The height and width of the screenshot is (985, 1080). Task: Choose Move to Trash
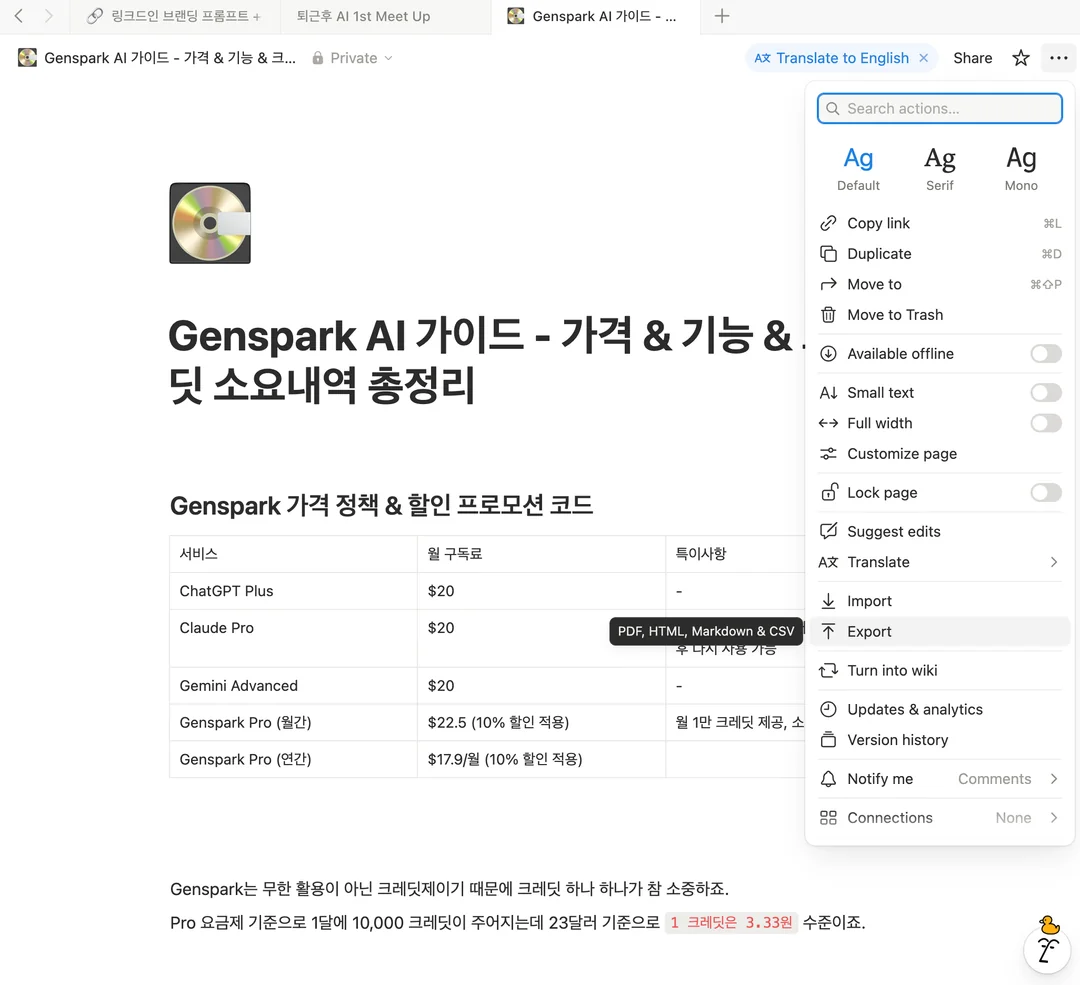(x=939, y=315)
